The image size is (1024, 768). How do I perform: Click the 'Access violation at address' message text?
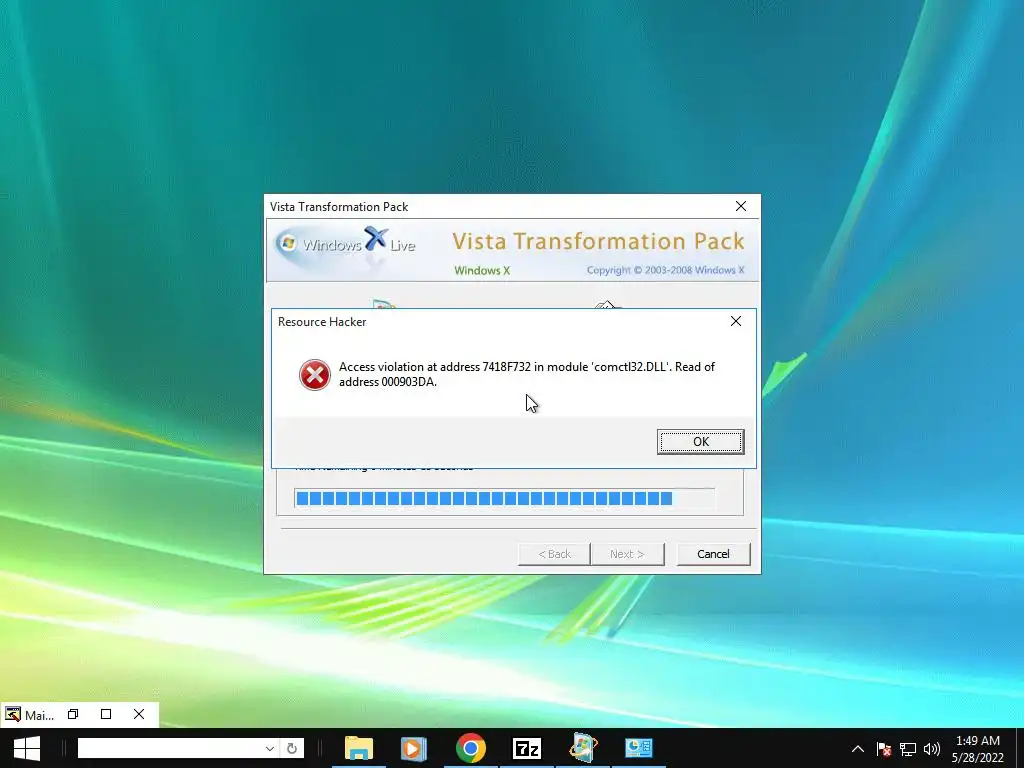526,374
